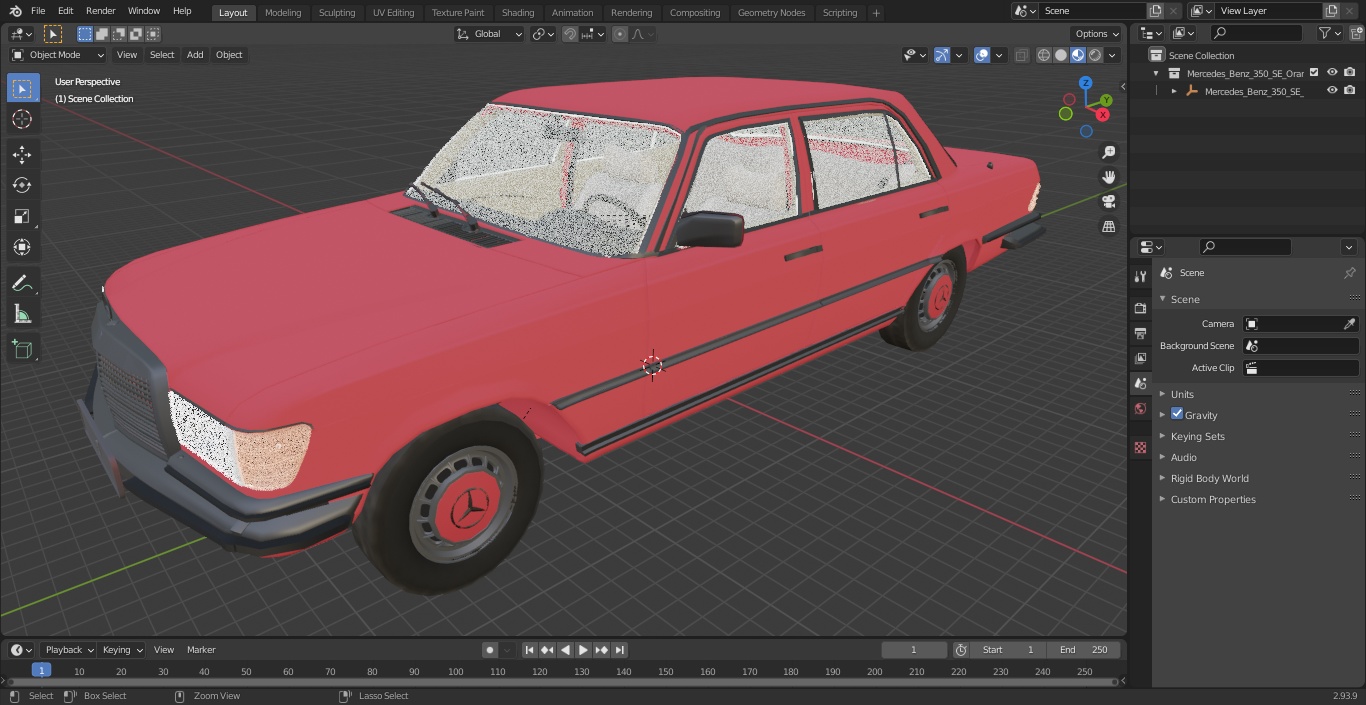Screen dimensions: 1366x705
Task: Click frame 100 on the timeline
Action: pos(455,672)
